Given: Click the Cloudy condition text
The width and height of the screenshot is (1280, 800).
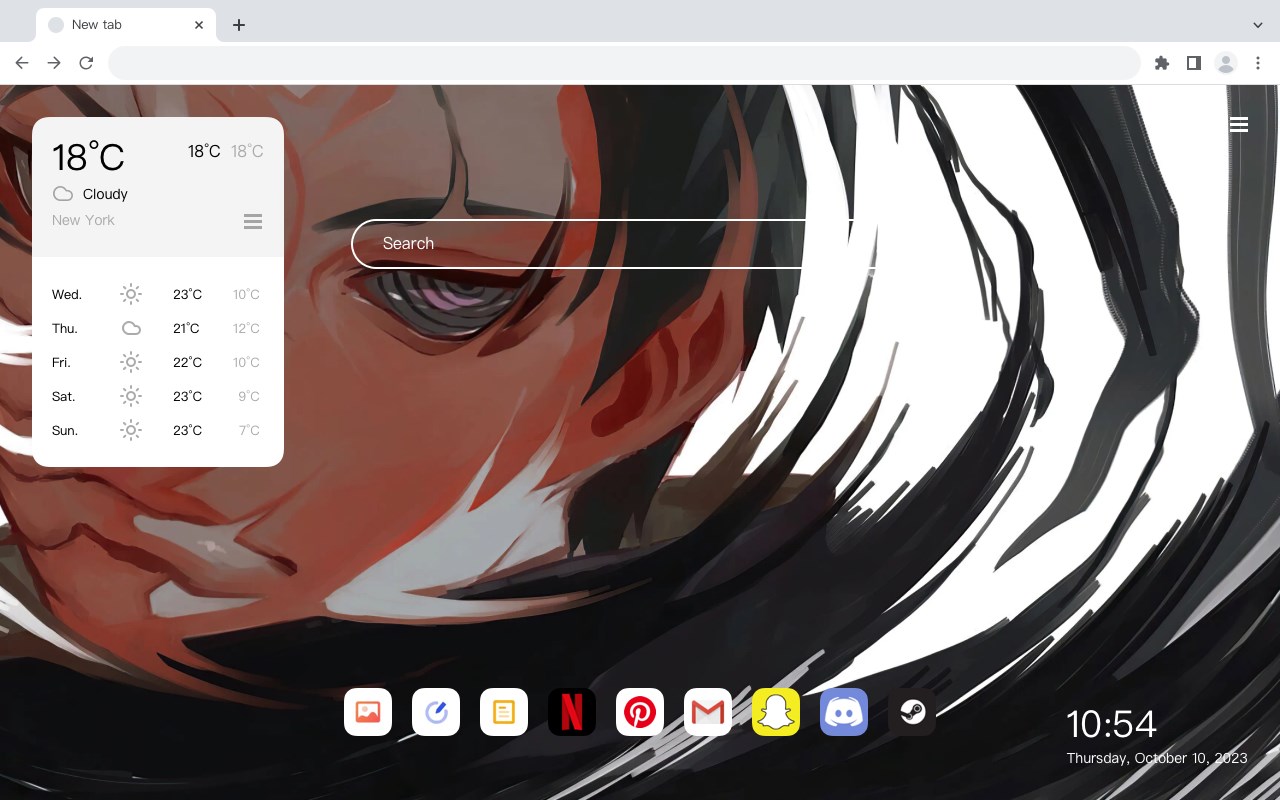Looking at the screenshot, I should 105,194.
